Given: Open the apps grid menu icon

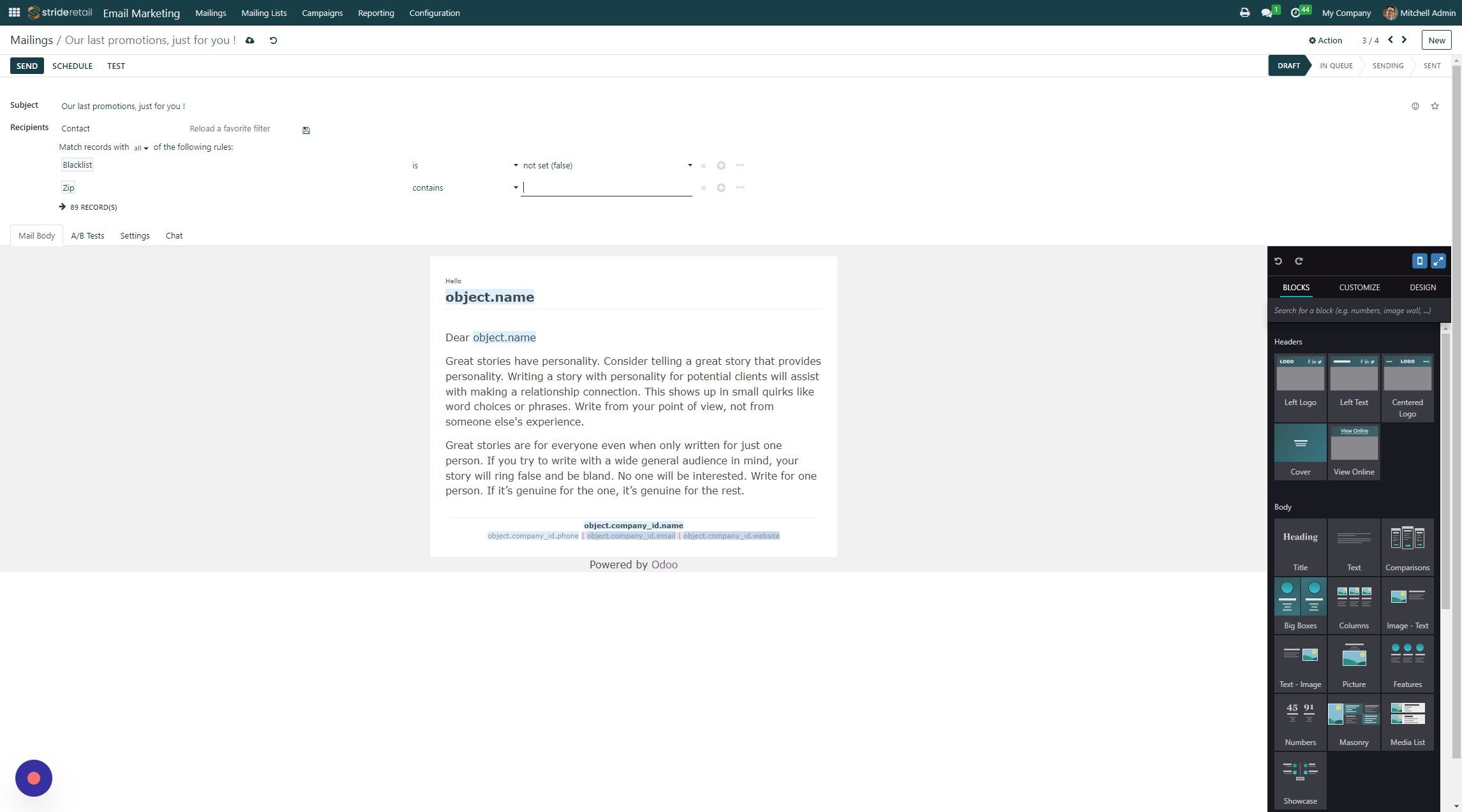Looking at the screenshot, I should [x=14, y=12].
